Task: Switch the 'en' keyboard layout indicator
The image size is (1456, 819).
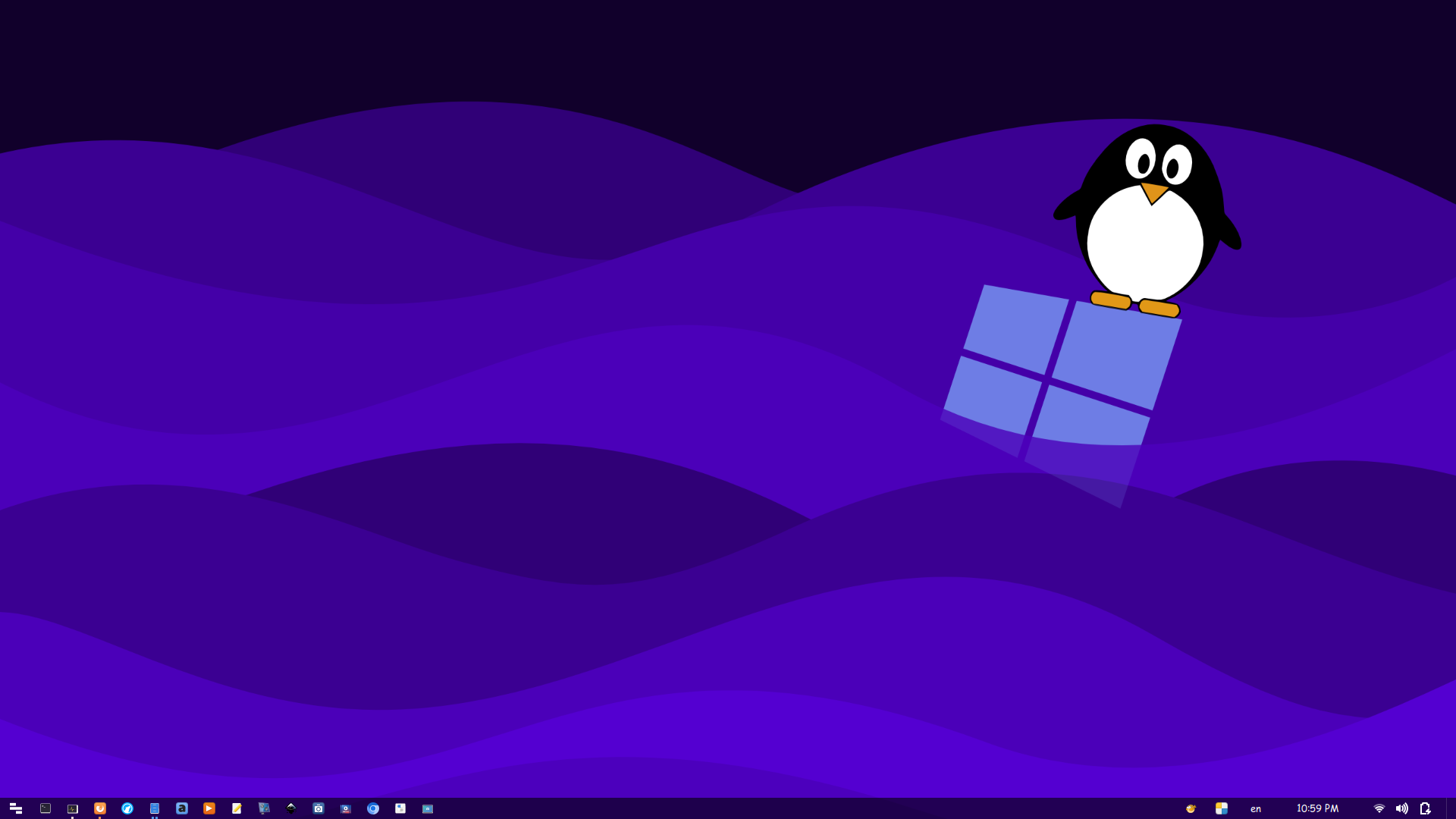Action: pos(1256,809)
